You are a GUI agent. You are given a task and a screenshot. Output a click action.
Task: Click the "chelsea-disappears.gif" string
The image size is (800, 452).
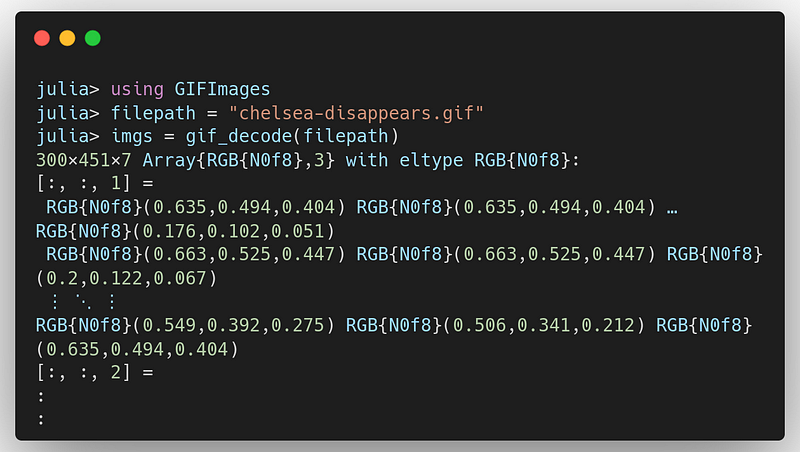point(356,113)
